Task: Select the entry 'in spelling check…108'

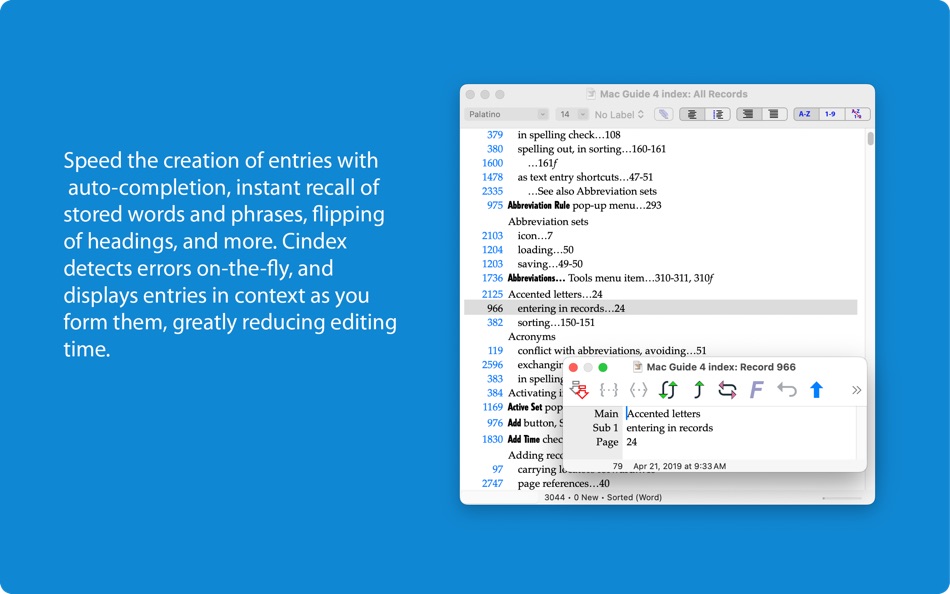Action: coord(568,135)
